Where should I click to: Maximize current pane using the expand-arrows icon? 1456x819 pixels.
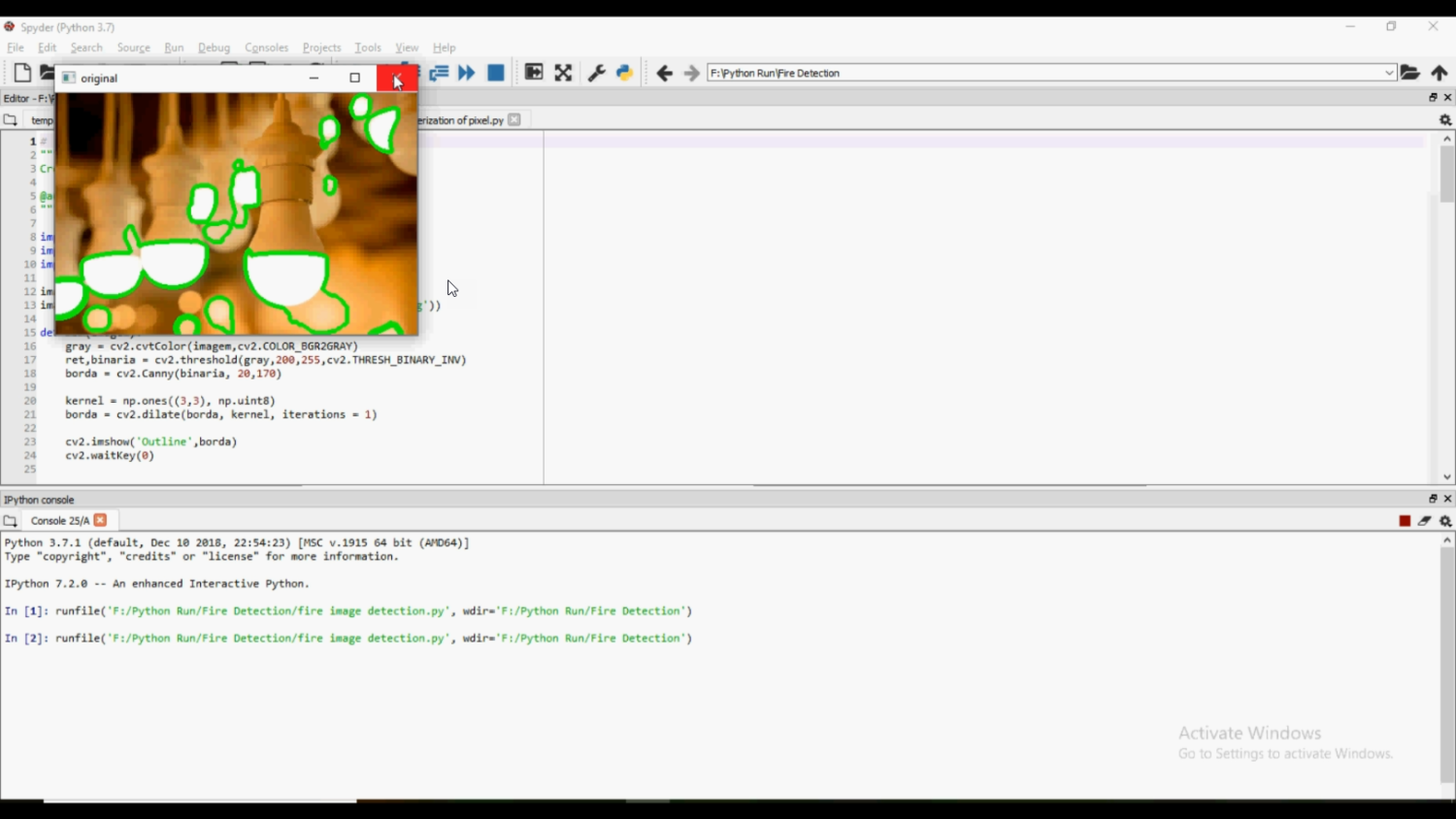tap(563, 73)
